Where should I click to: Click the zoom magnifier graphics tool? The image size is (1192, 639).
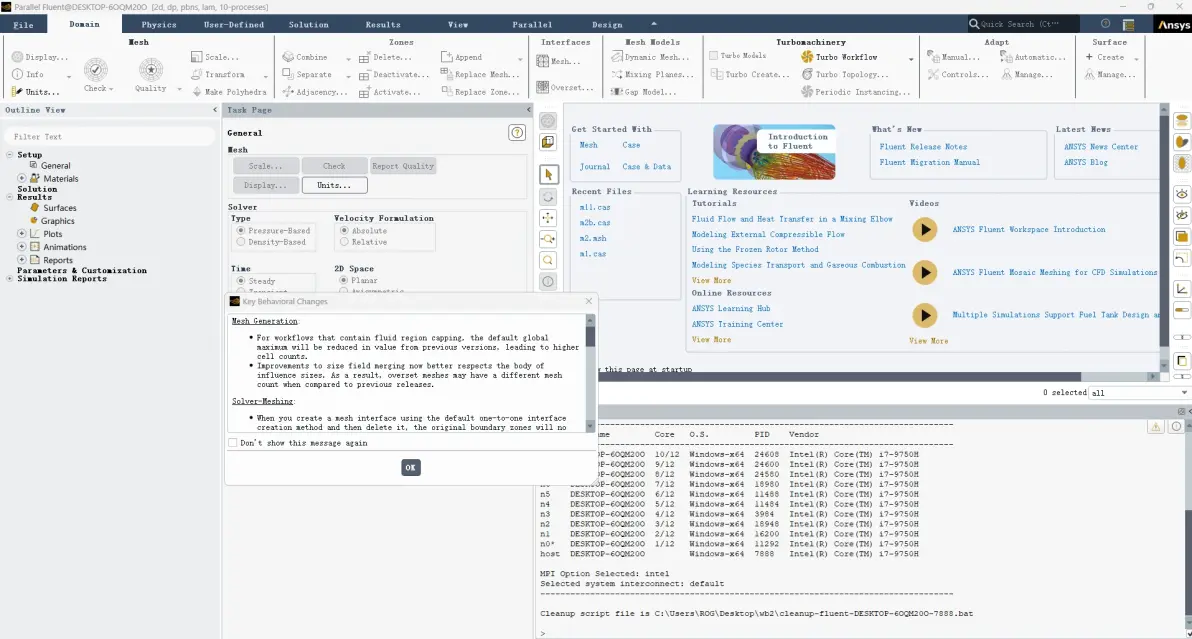pyautogui.click(x=548, y=261)
